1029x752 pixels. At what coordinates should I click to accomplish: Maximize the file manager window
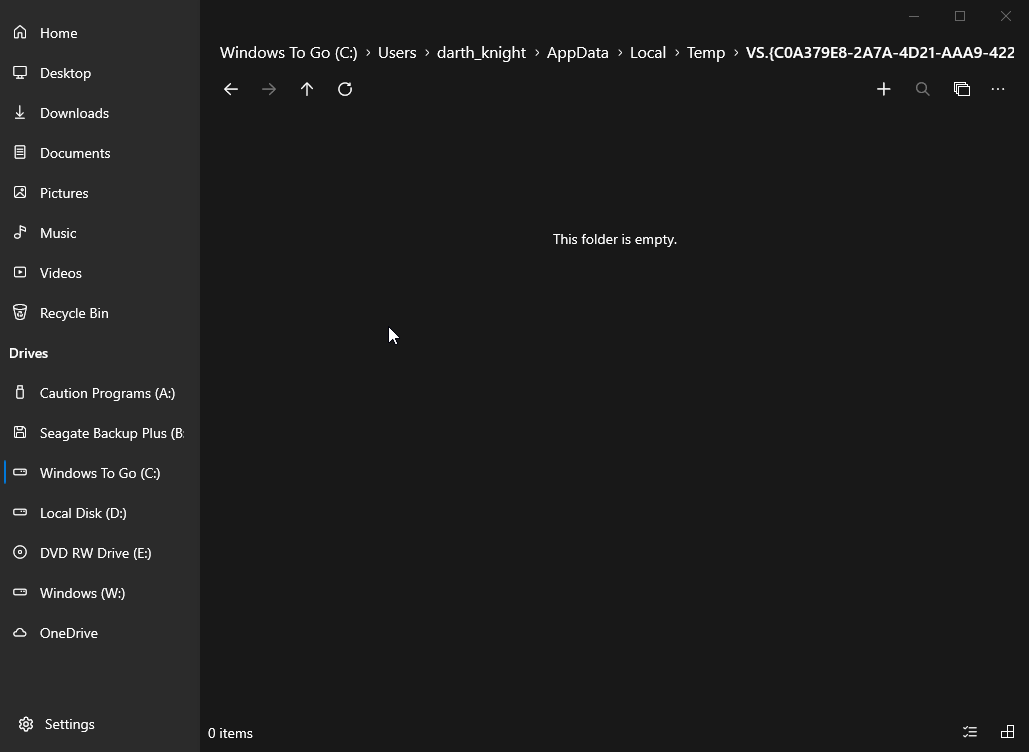pyautogui.click(x=960, y=16)
